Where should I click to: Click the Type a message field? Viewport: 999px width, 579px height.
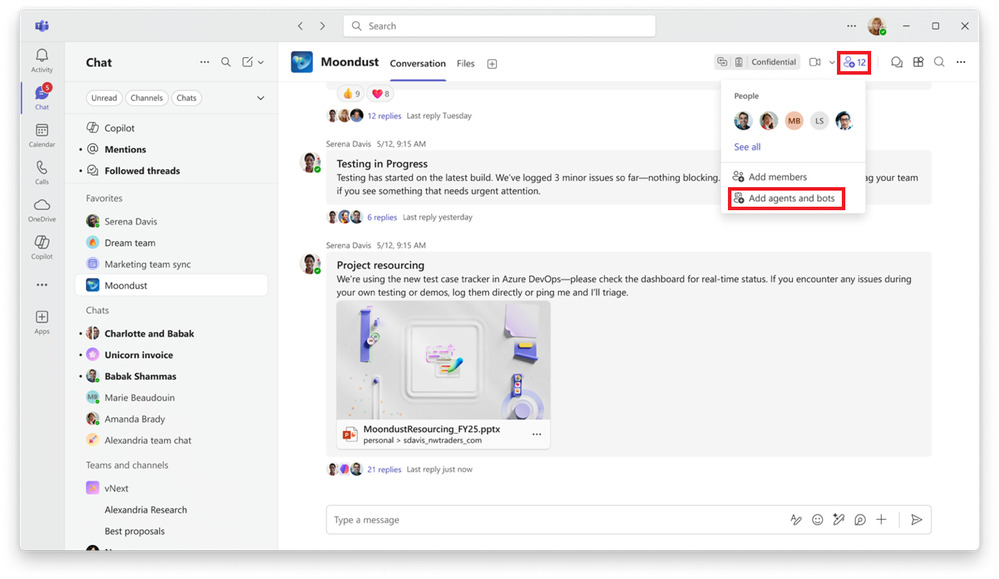click(x=550, y=520)
